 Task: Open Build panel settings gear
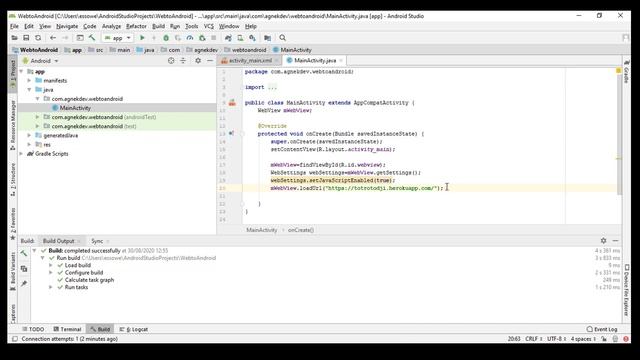603,241
